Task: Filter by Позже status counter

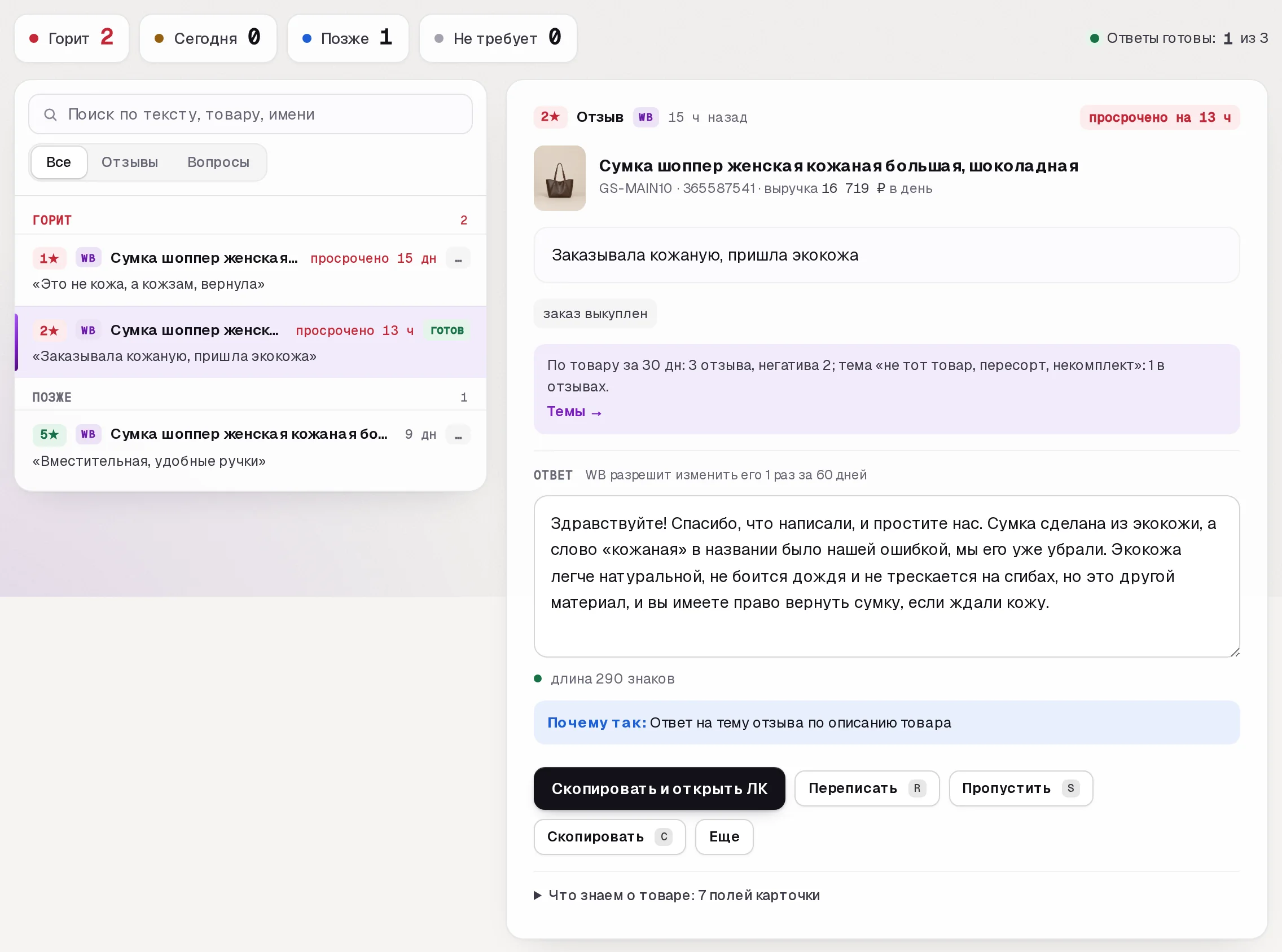Action: (x=348, y=38)
